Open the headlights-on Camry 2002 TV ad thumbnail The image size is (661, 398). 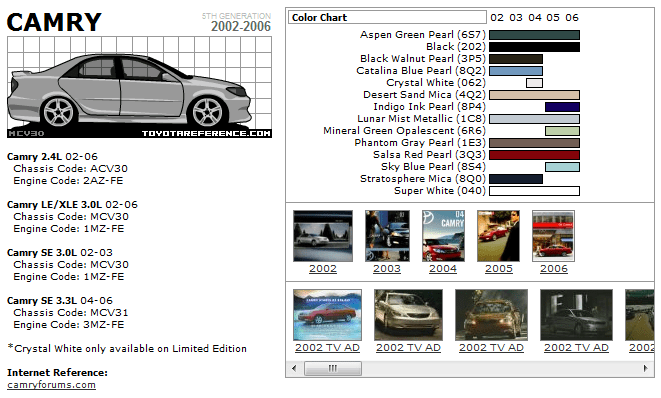(492, 315)
